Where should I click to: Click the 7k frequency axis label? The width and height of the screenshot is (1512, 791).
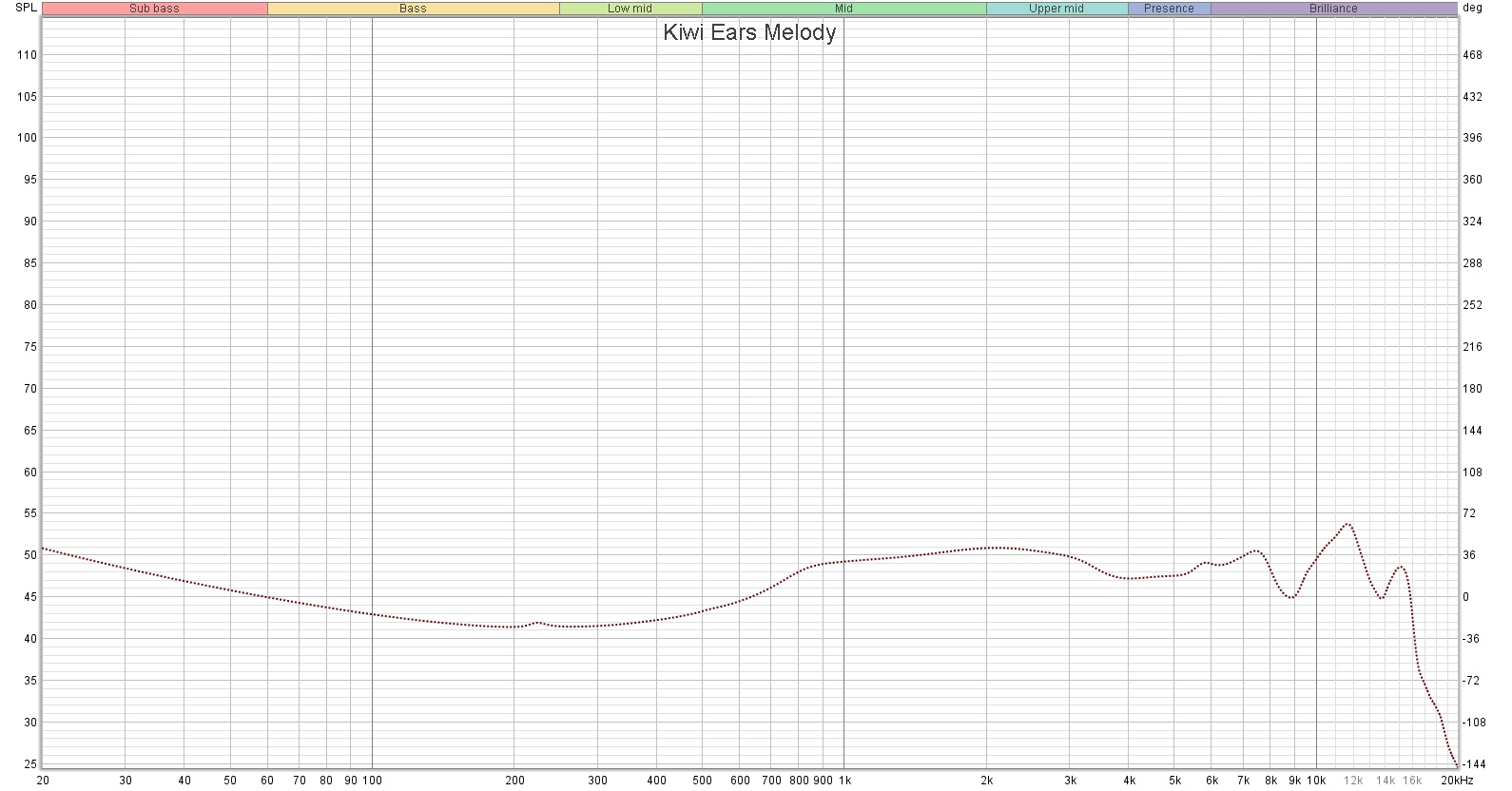coord(1244,781)
